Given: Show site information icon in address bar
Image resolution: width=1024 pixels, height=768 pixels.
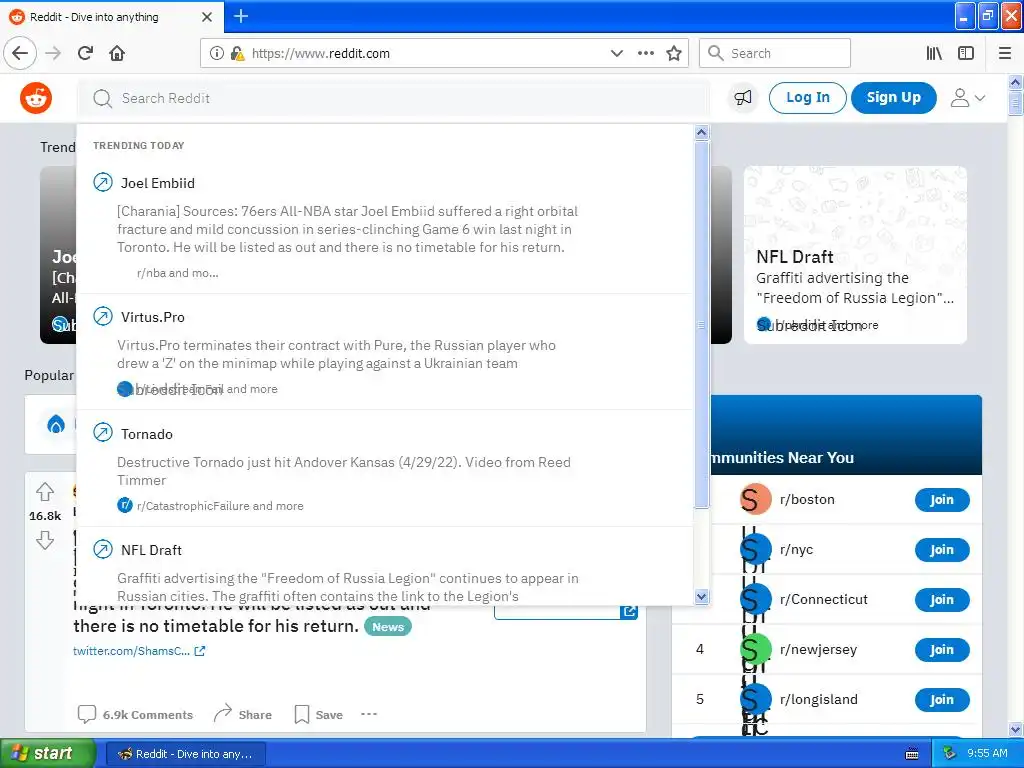Looking at the screenshot, I should tap(217, 53).
